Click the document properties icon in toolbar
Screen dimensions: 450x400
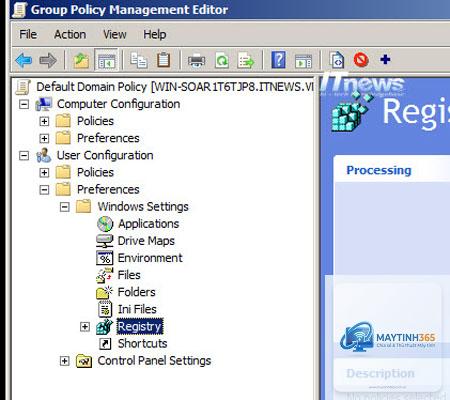[x=337, y=60]
